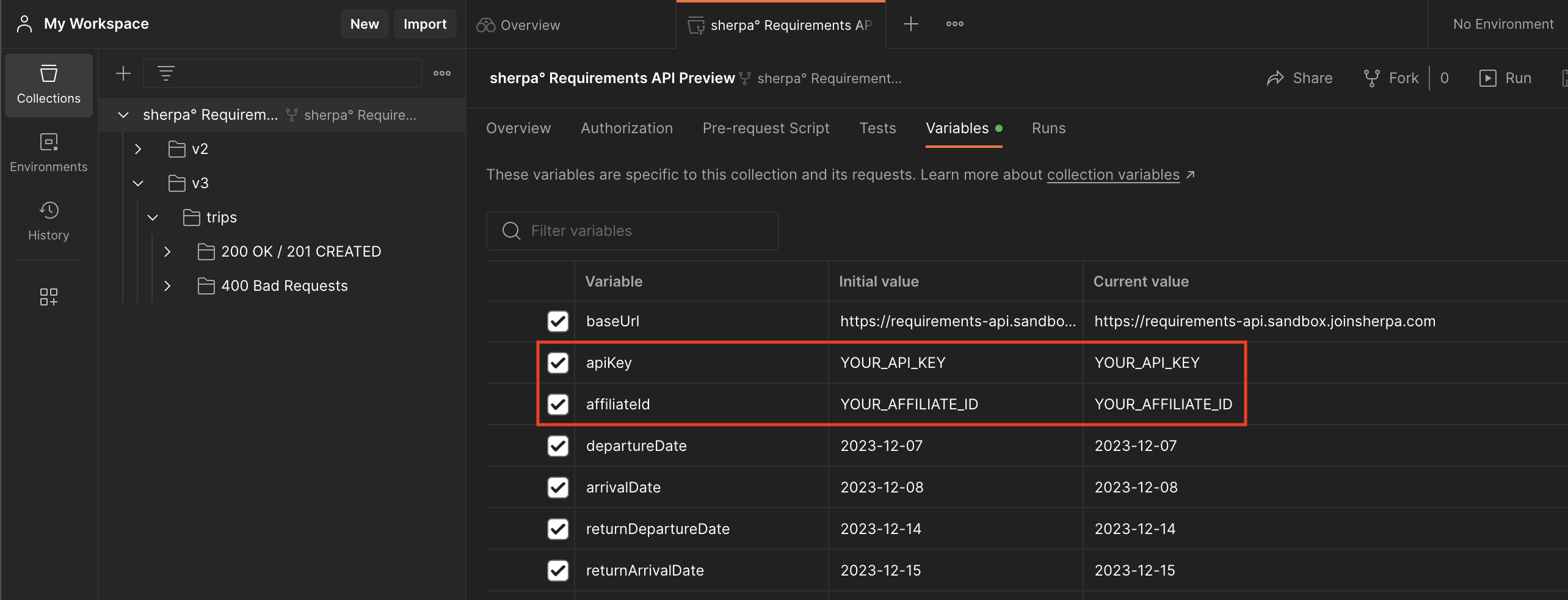Edit apiKey current value YOUR_API_KEY
1568x600 pixels.
[1147, 363]
